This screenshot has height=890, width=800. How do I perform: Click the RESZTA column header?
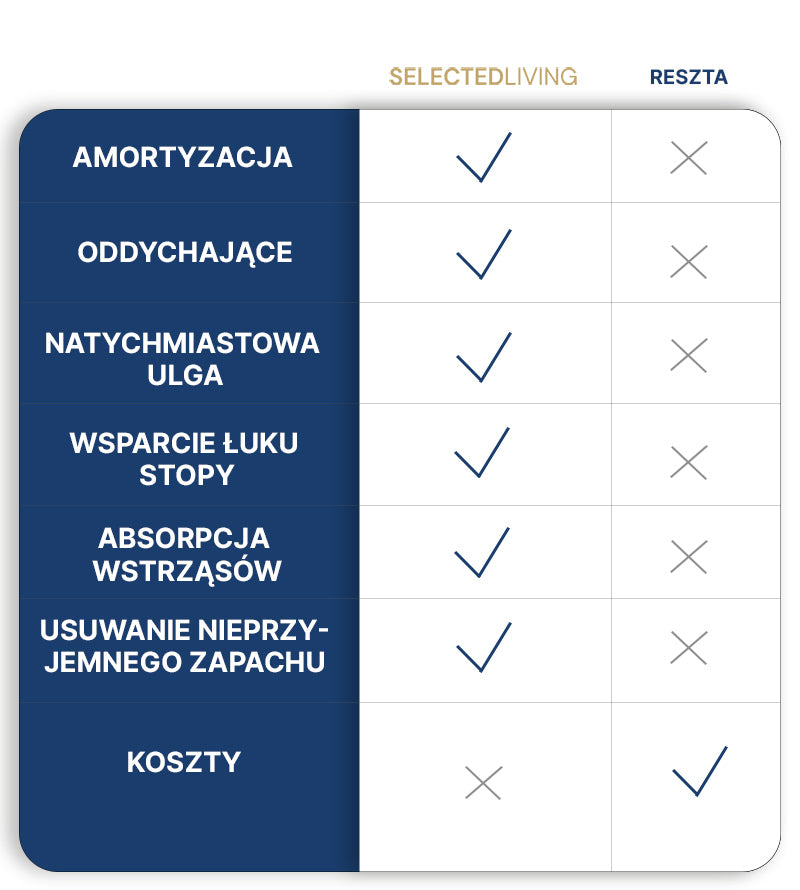pyautogui.click(x=688, y=77)
